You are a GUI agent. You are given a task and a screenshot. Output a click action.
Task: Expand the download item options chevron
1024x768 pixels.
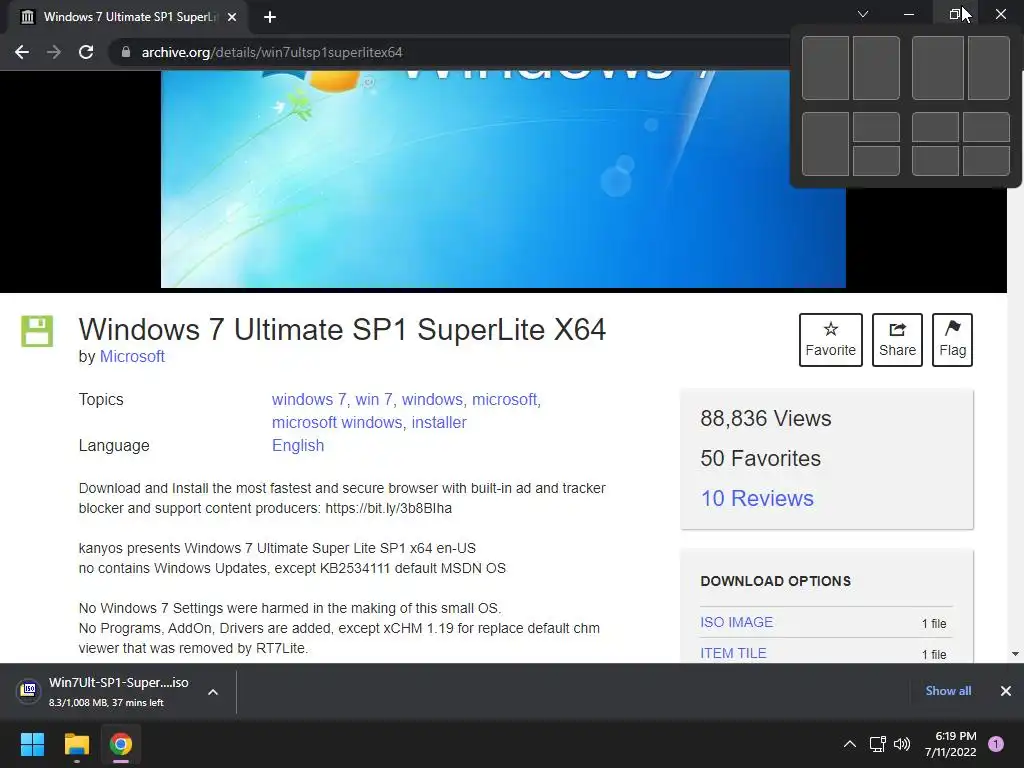pyautogui.click(x=213, y=692)
